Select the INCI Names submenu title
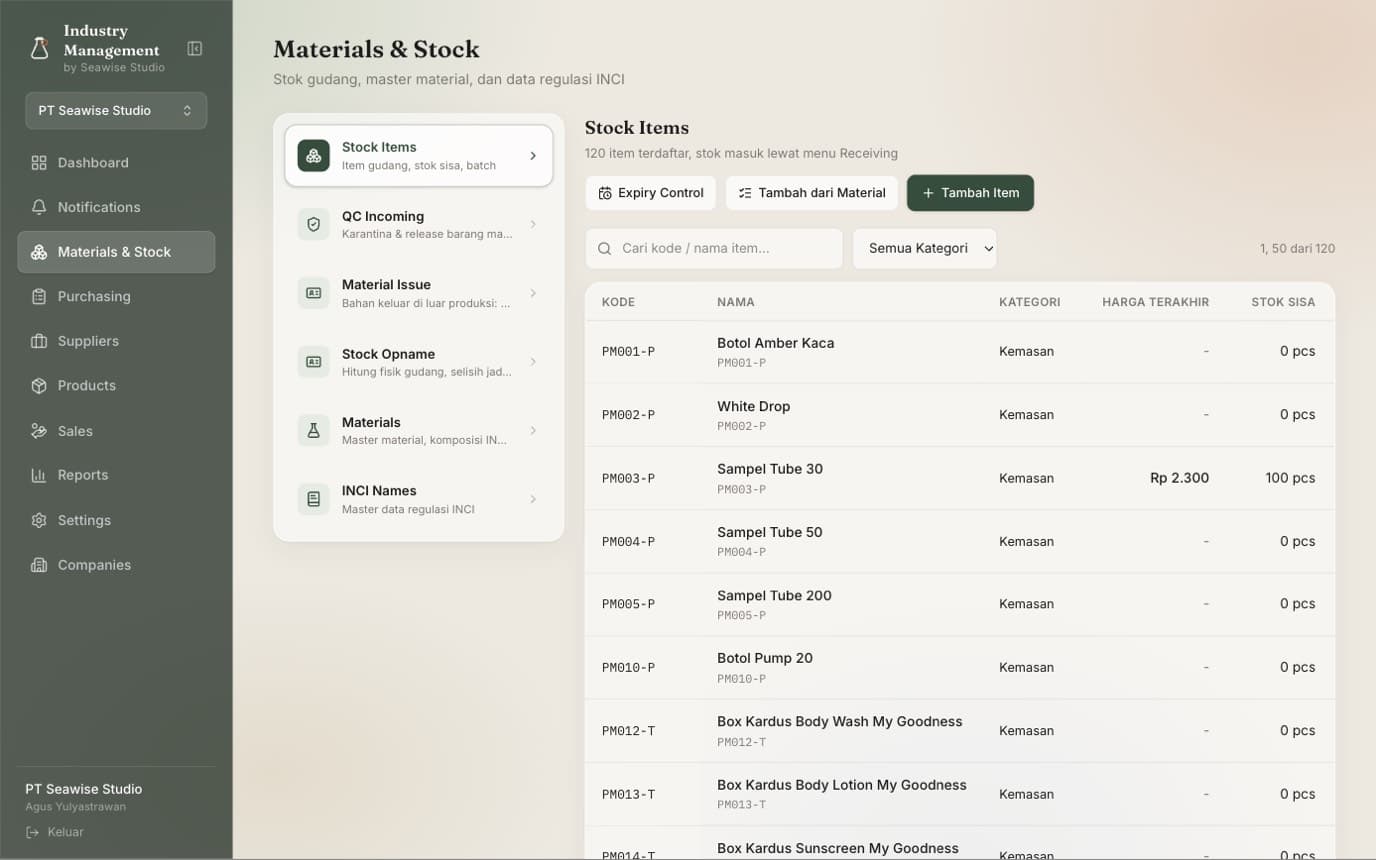The image size is (1376, 860). pyautogui.click(x=379, y=491)
